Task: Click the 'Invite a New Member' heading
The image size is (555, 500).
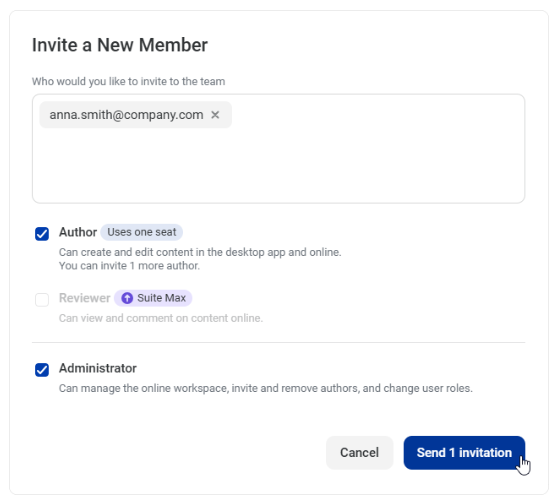Action: point(120,45)
